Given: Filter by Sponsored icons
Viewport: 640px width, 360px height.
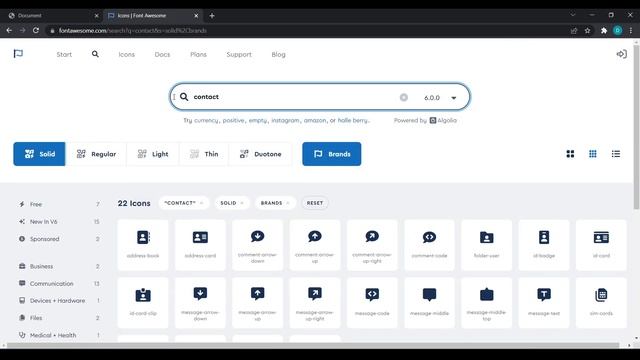Looking at the screenshot, I should pyautogui.click(x=59, y=239).
